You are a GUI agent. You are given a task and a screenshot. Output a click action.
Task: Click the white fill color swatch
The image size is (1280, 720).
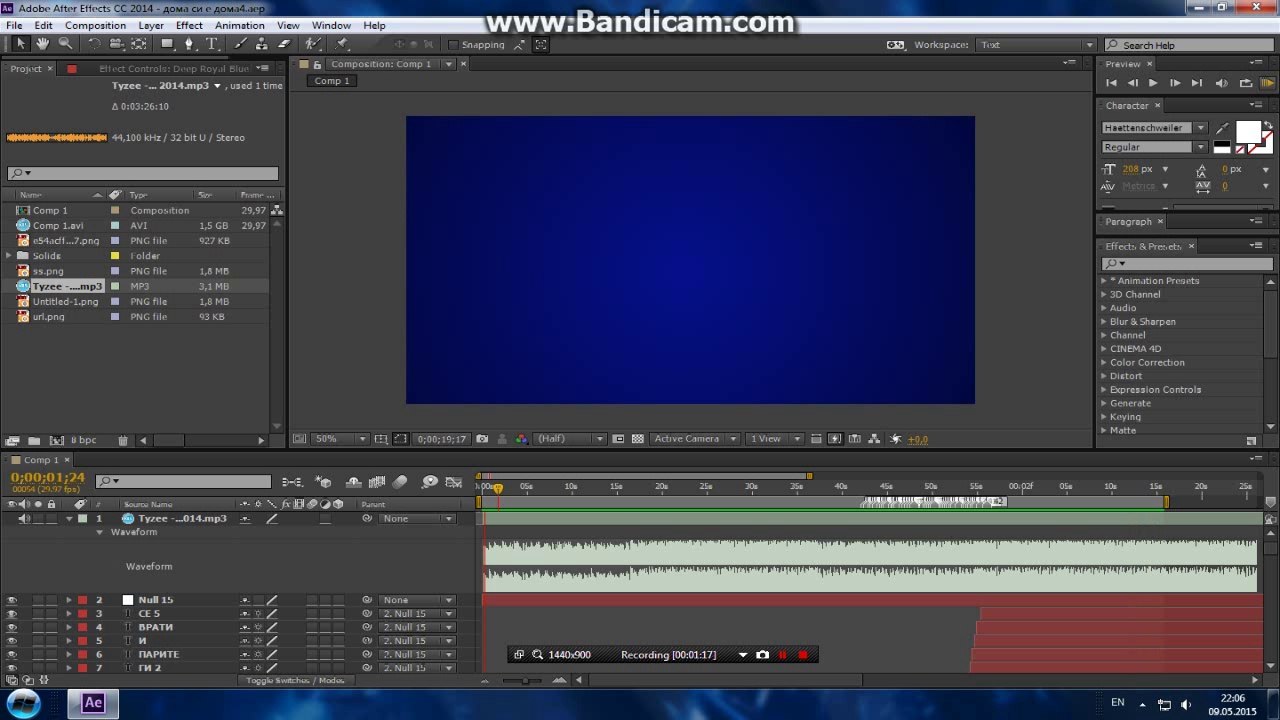[x=1247, y=132]
